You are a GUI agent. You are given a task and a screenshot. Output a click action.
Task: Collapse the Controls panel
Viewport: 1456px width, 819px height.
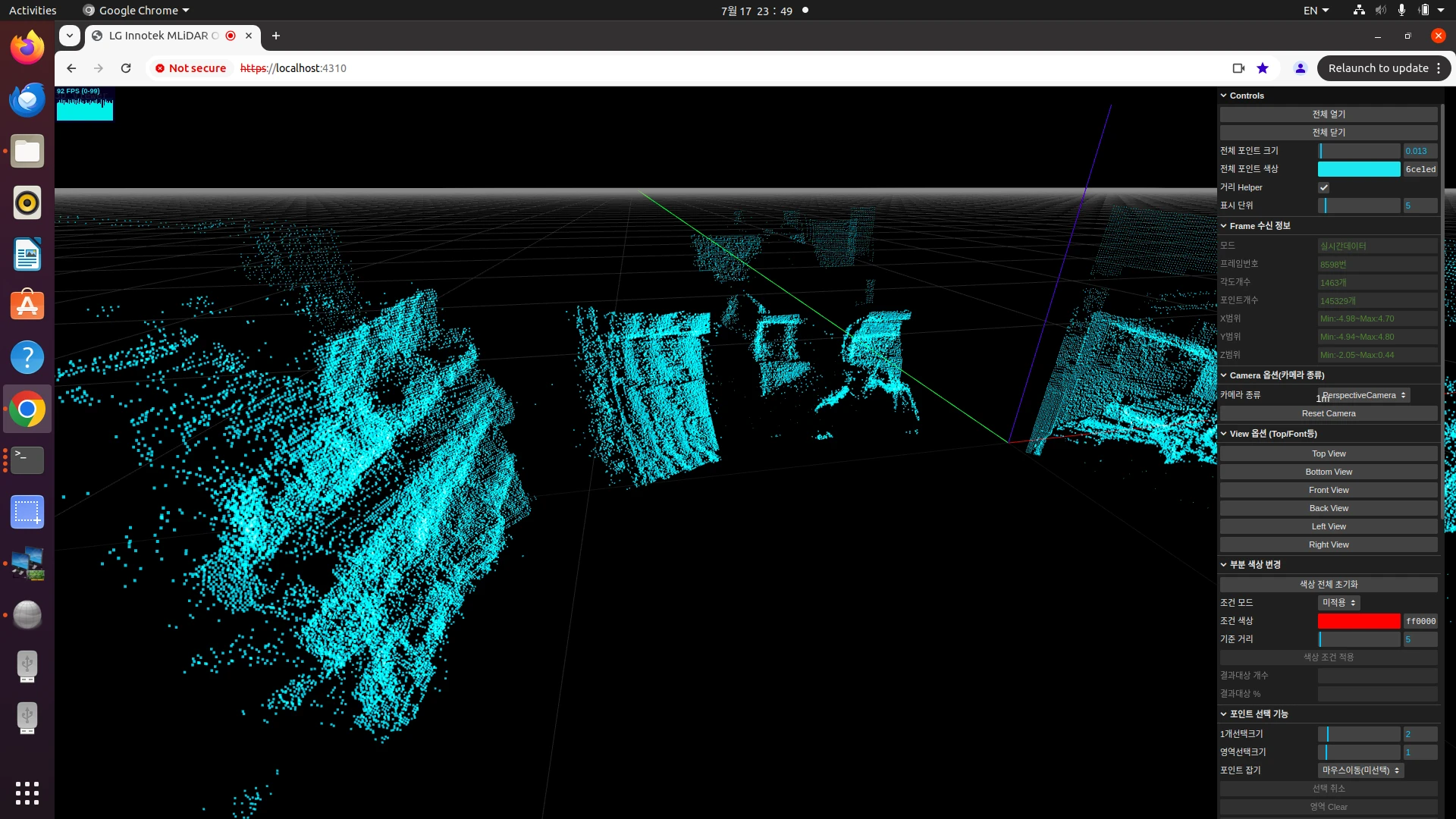click(x=1330, y=96)
